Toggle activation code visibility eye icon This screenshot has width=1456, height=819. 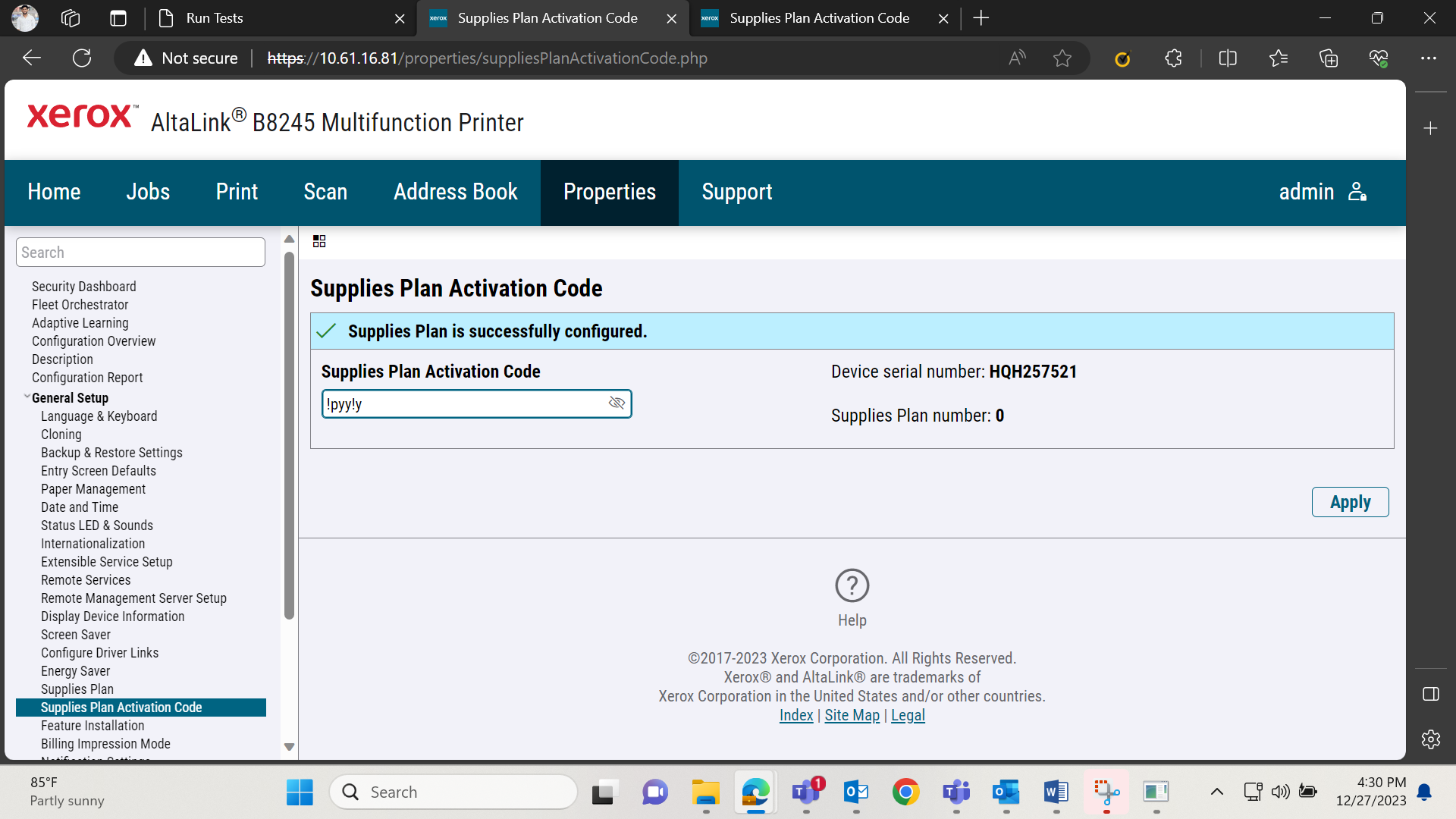pyautogui.click(x=617, y=403)
